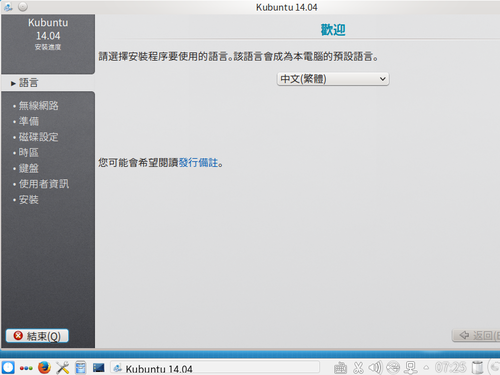The image size is (500, 375).
Task: Open the device notifier tray icon
Action: point(411,368)
